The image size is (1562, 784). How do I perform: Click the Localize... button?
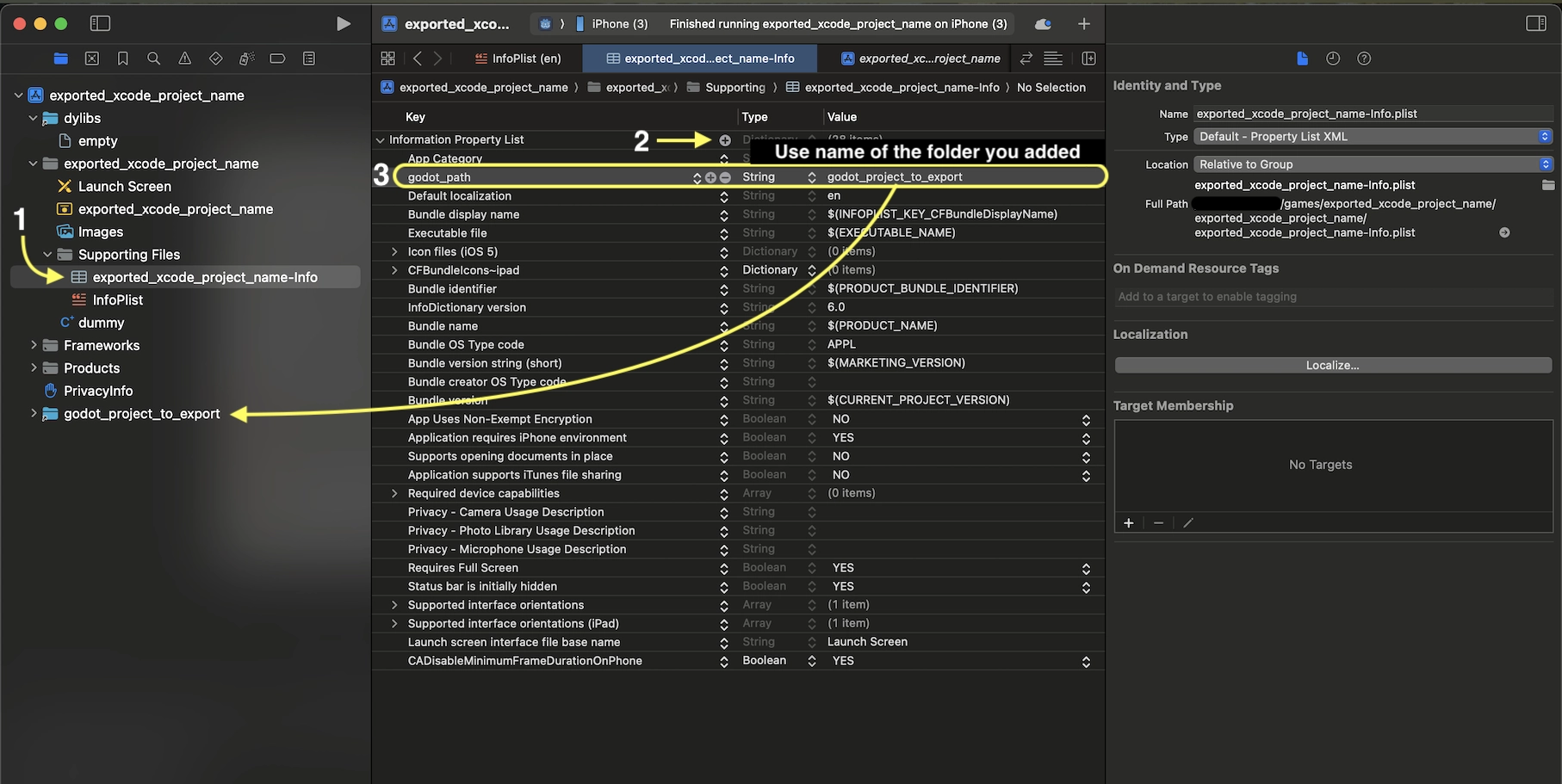pyautogui.click(x=1332, y=366)
